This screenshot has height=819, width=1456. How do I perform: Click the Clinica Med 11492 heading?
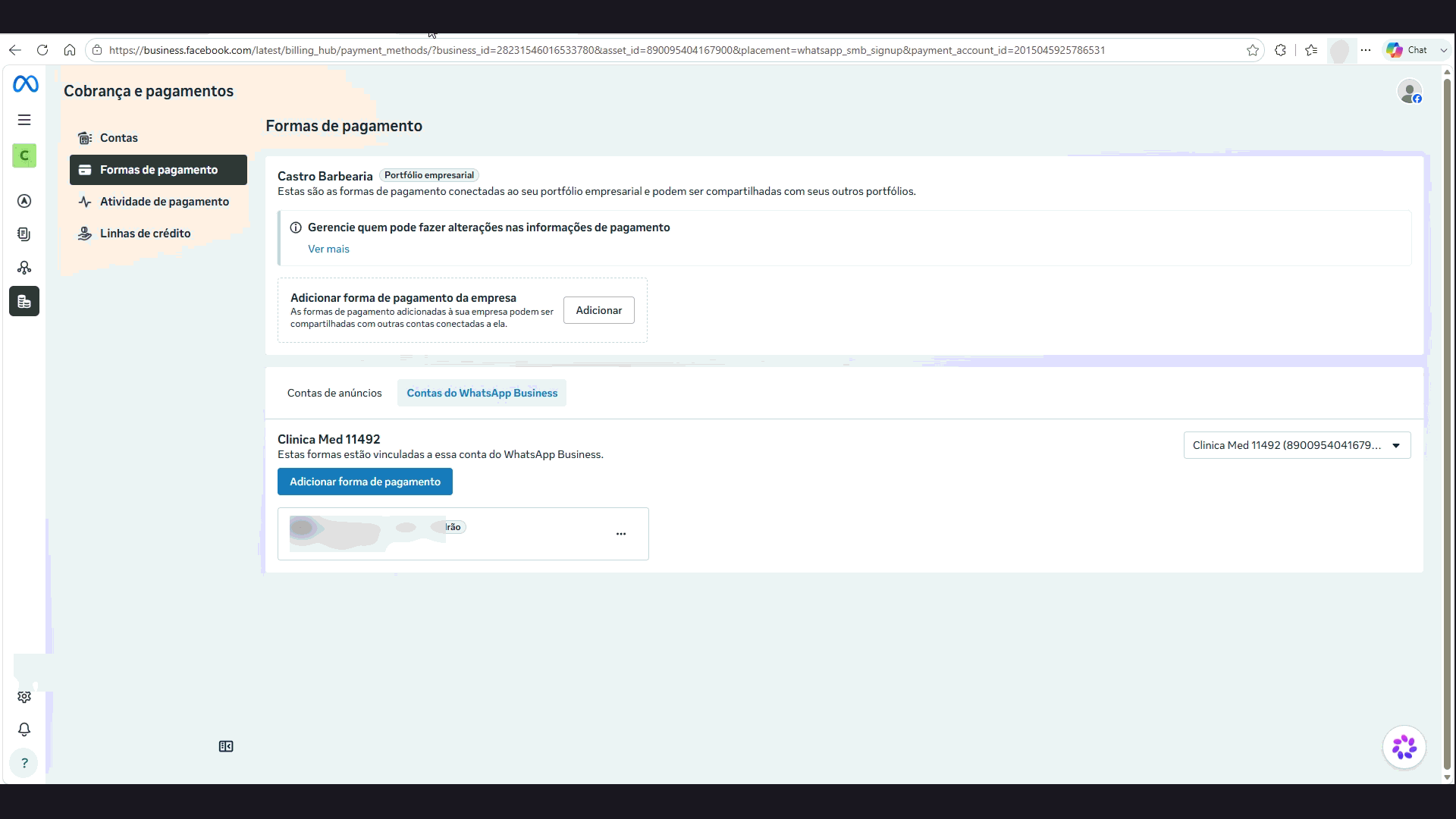point(329,439)
